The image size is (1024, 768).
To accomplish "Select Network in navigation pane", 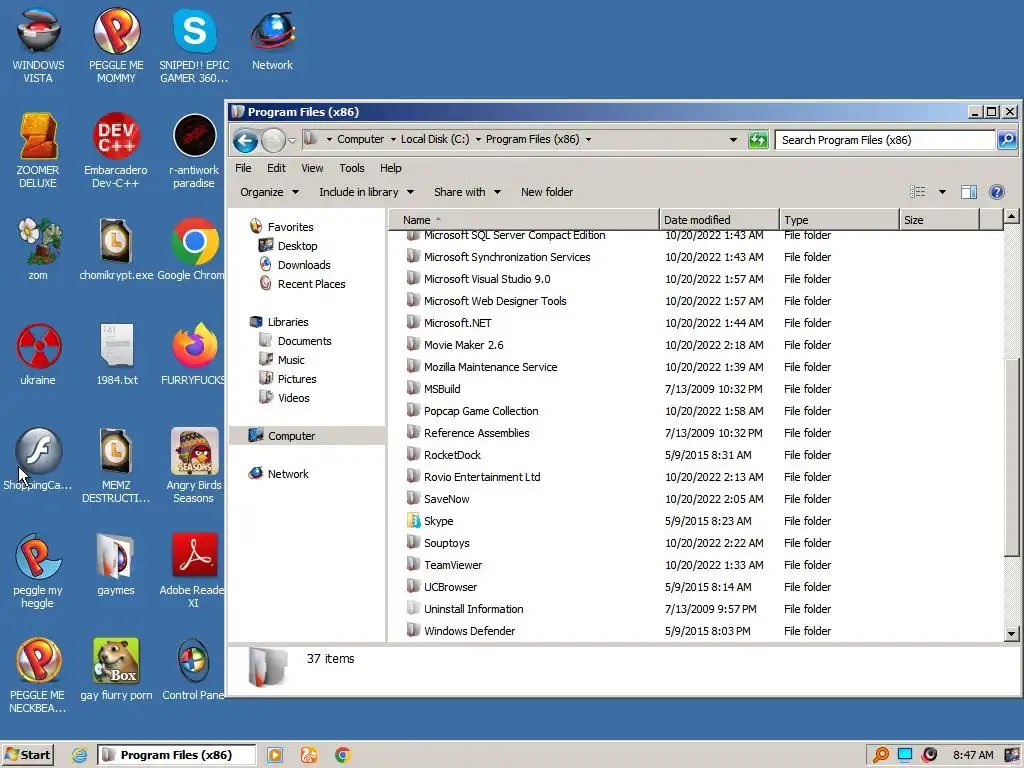I will pos(288,474).
